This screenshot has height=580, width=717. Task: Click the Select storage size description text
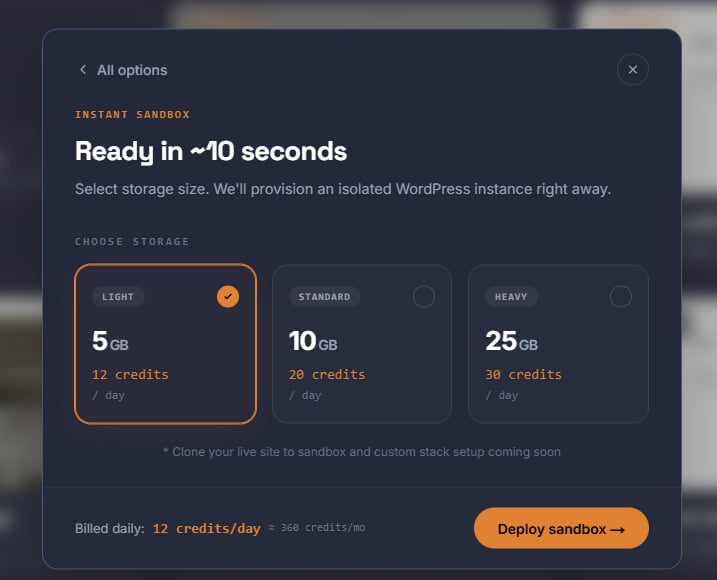click(343, 189)
